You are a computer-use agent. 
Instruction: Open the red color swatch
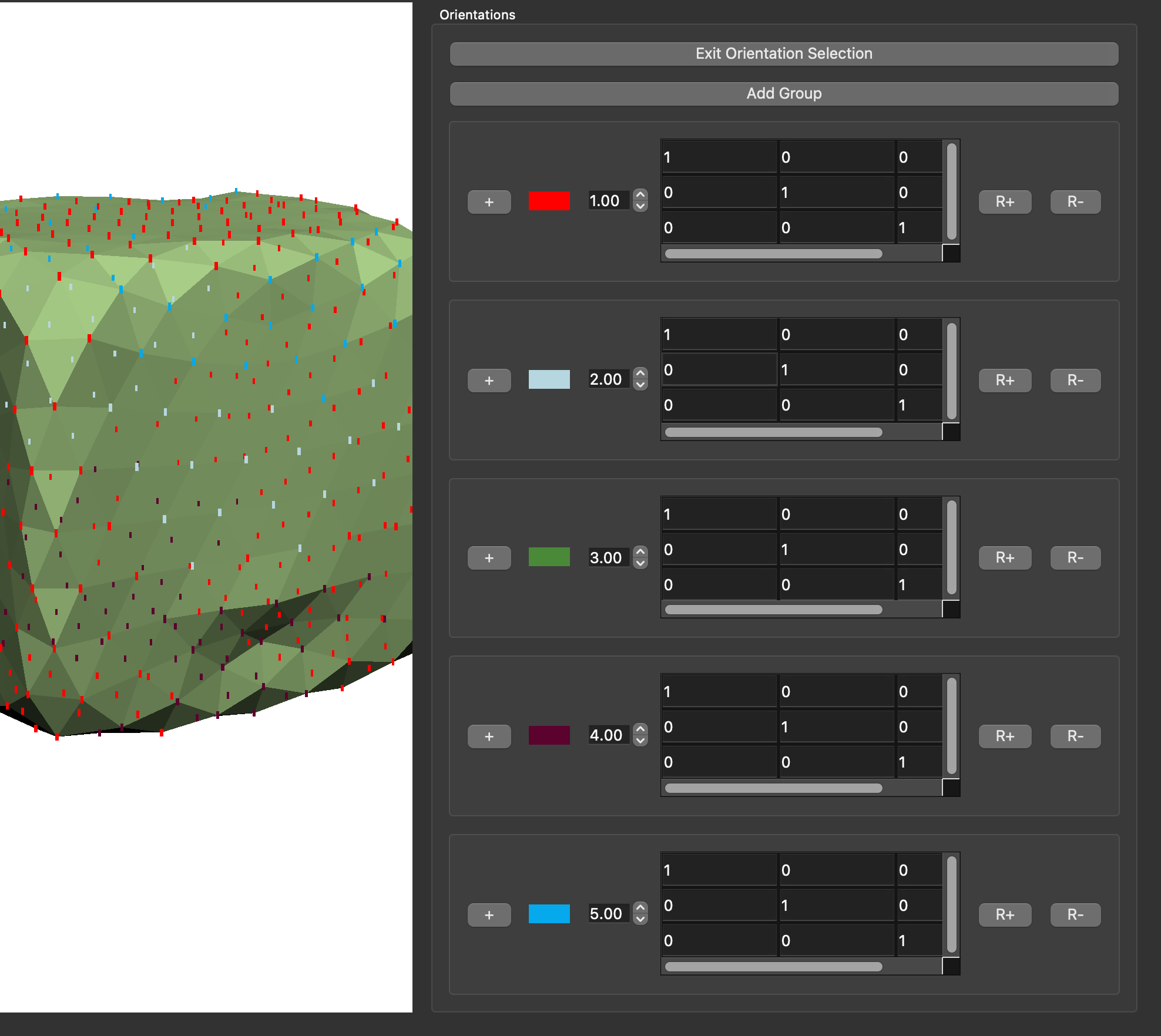tap(549, 201)
